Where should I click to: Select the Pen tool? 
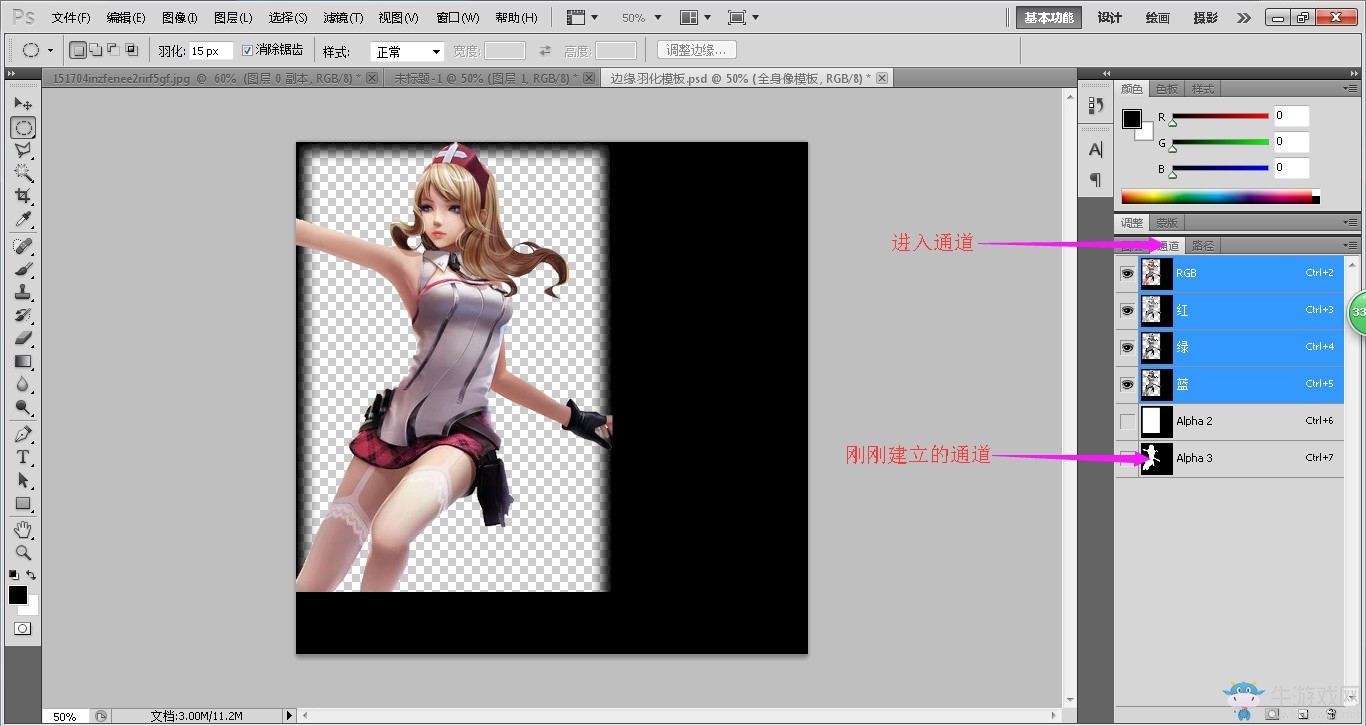[23, 434]
